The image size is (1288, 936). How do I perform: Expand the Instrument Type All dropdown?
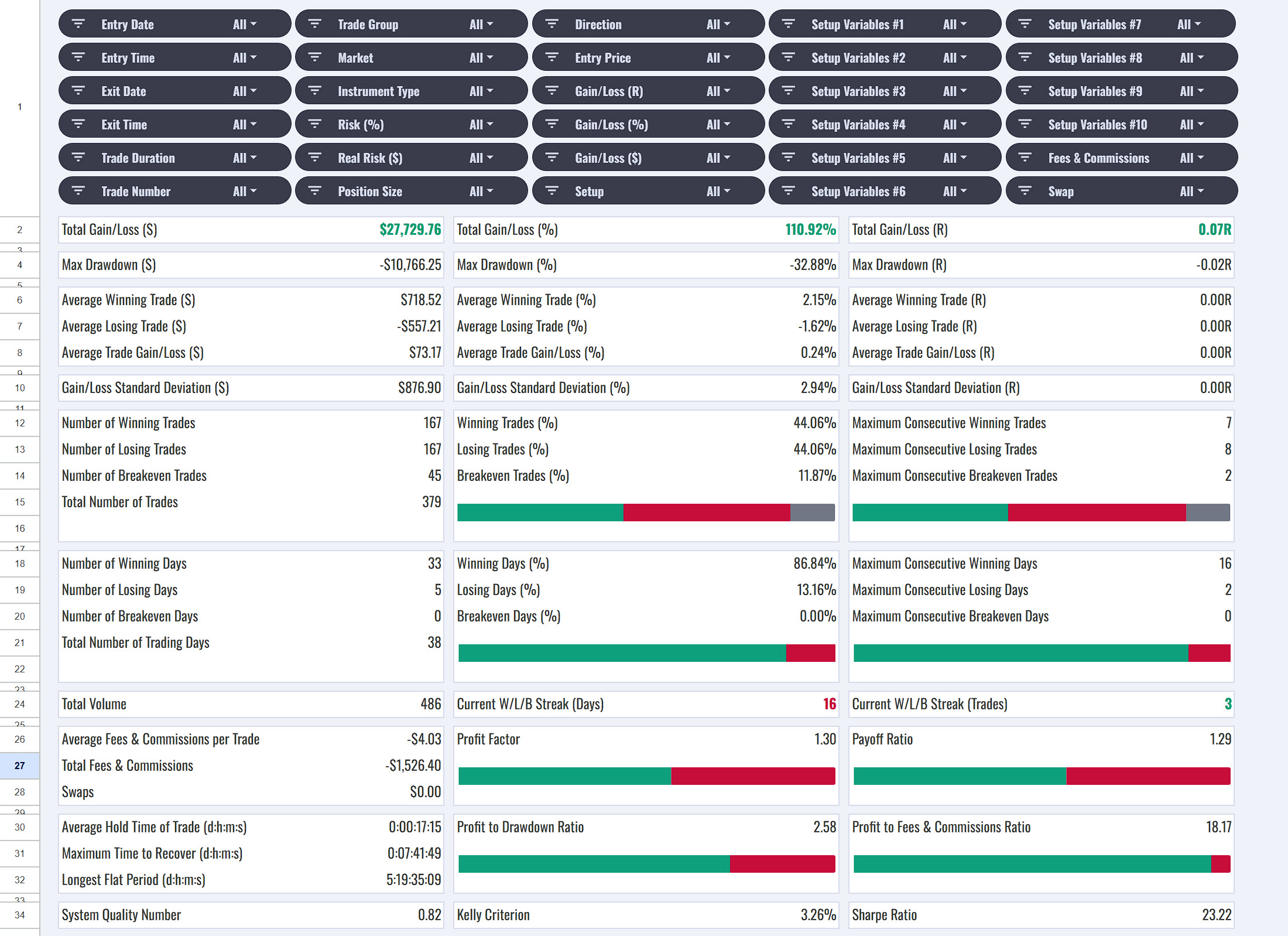[x=481, y=91]
